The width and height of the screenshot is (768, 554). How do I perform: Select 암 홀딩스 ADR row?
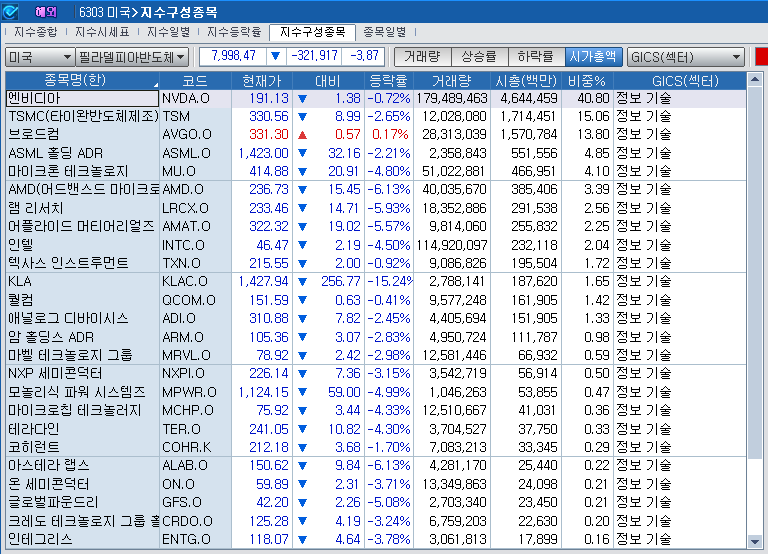[376, 337]
